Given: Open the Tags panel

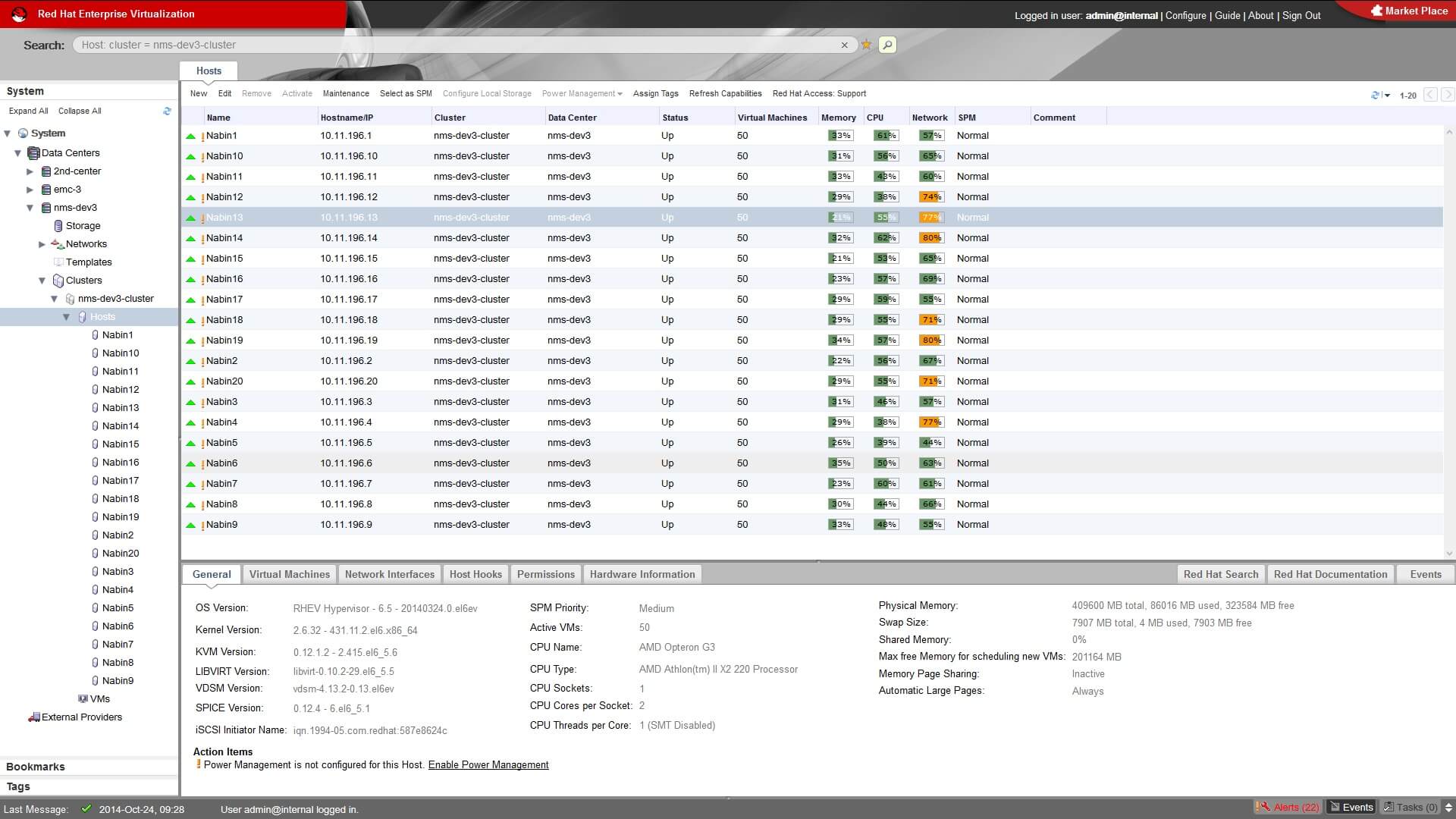Looking at the screenshot, I should [89, 786].
